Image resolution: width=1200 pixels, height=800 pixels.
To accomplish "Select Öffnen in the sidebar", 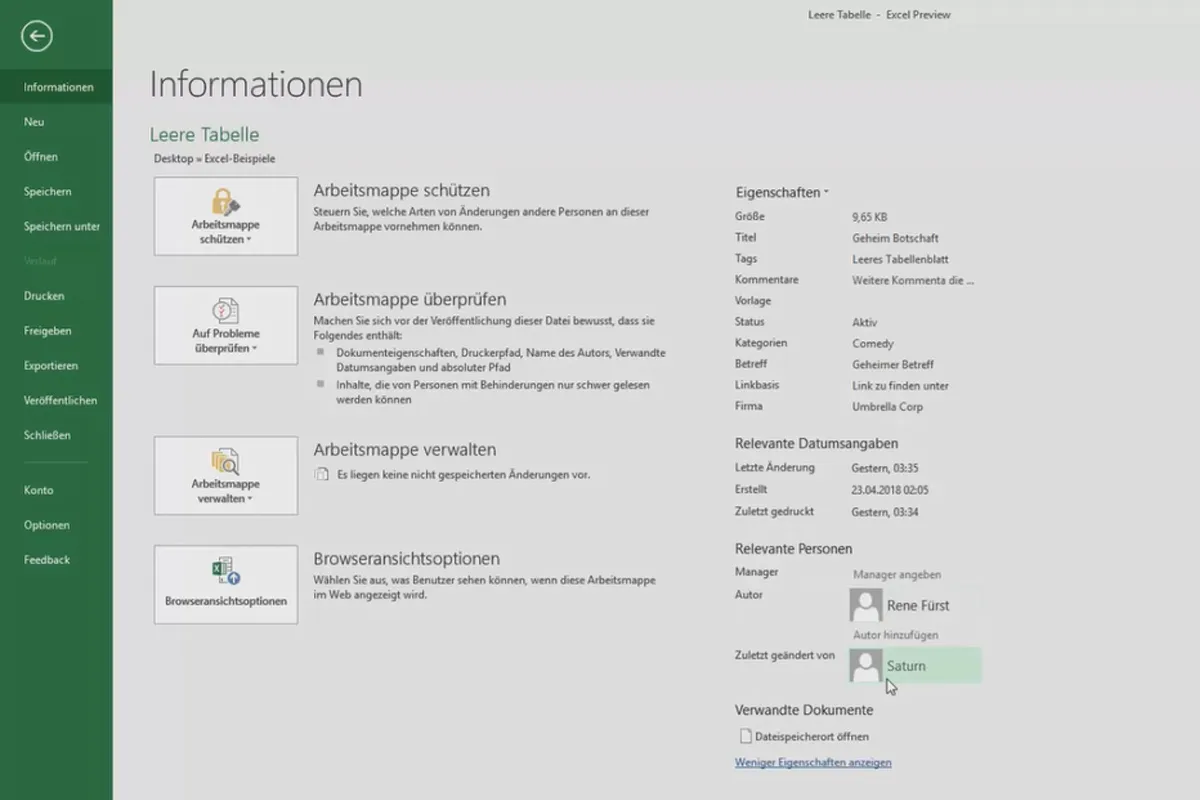I will click(56, 157).
